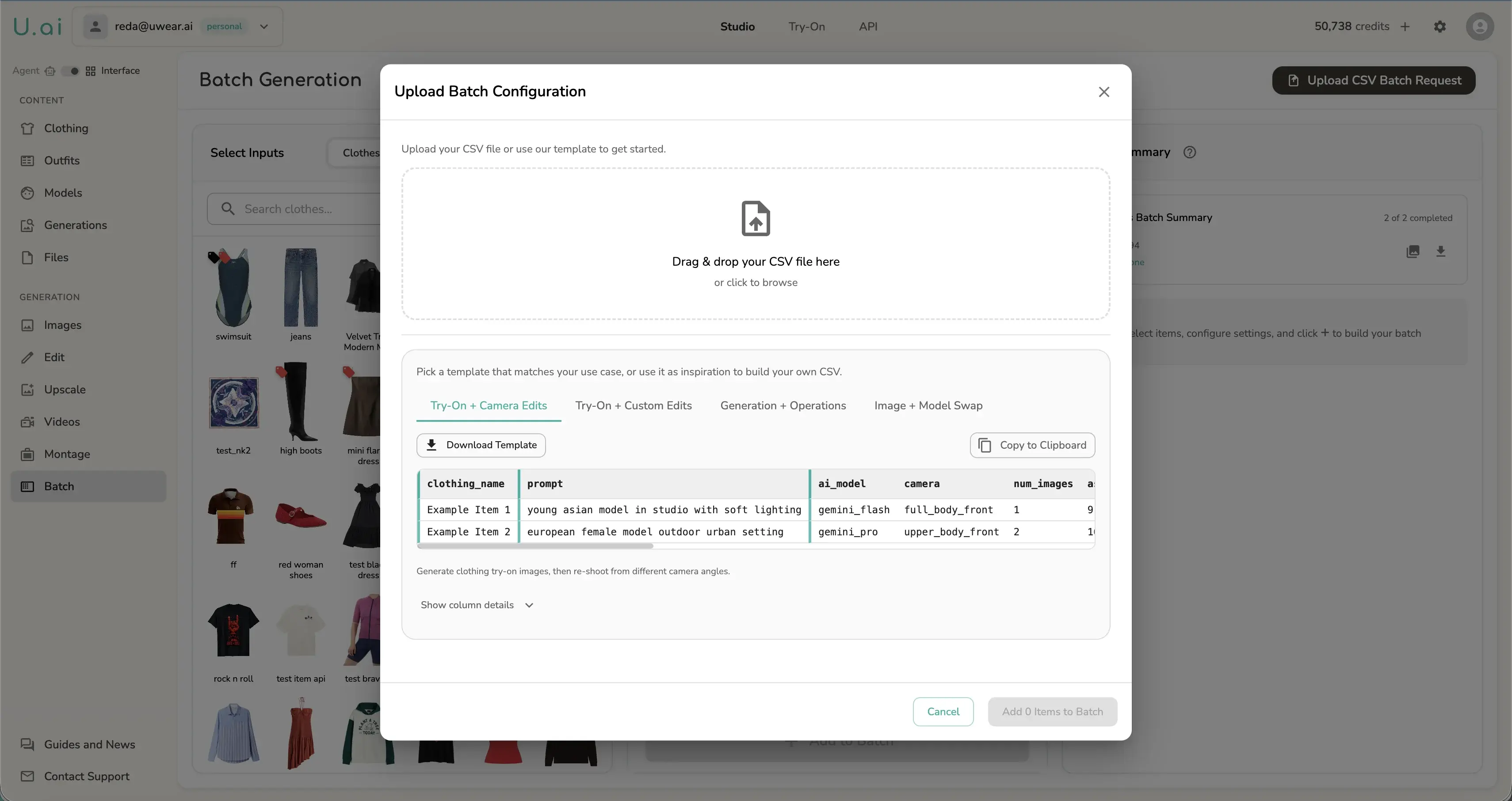Screen dimensions: 1512x801
Task: Select the Montage sidebar icon
Action: click(x=67, y=454)
